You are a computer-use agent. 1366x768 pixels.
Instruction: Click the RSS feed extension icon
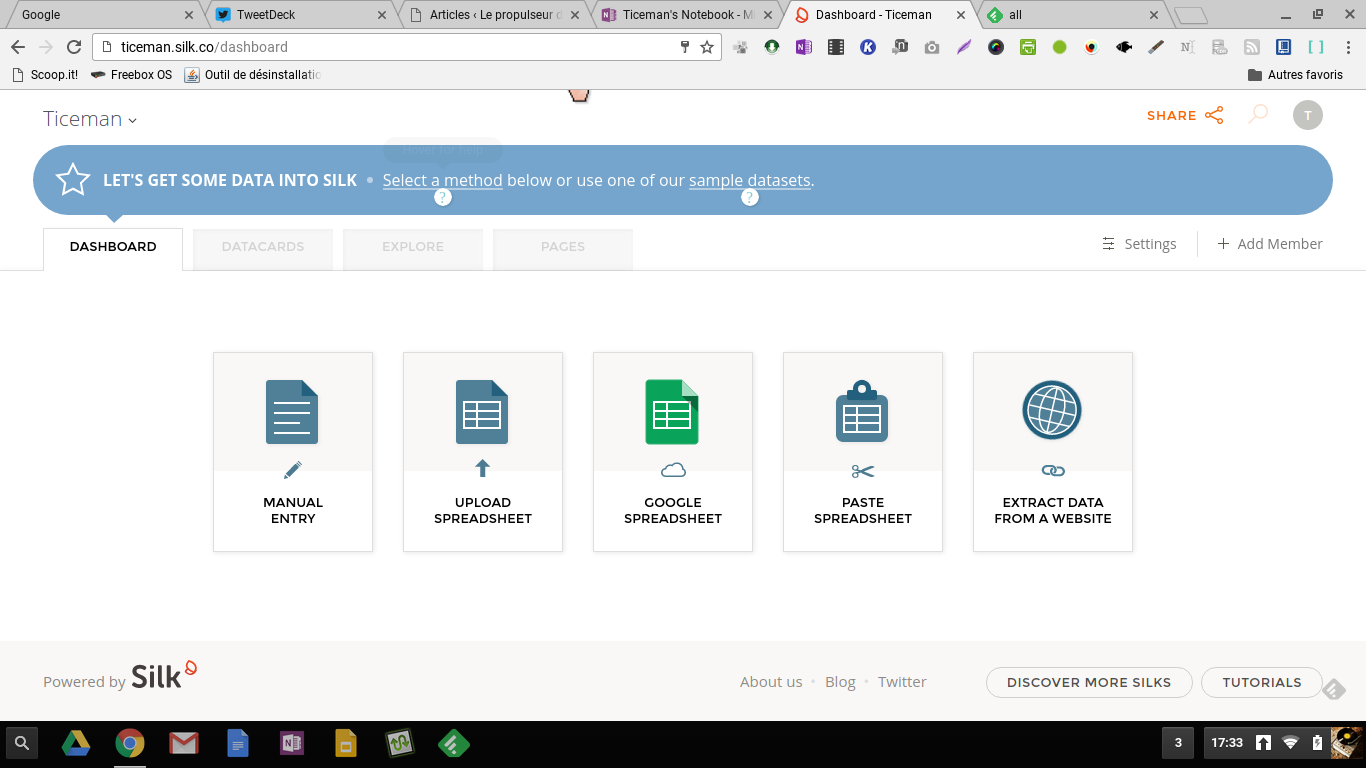(x=1252, y=47)
